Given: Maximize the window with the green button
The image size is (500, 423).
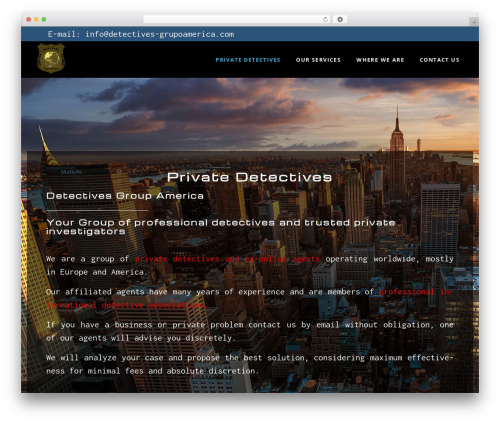Looking at the screenshot, I should (44, 20).
